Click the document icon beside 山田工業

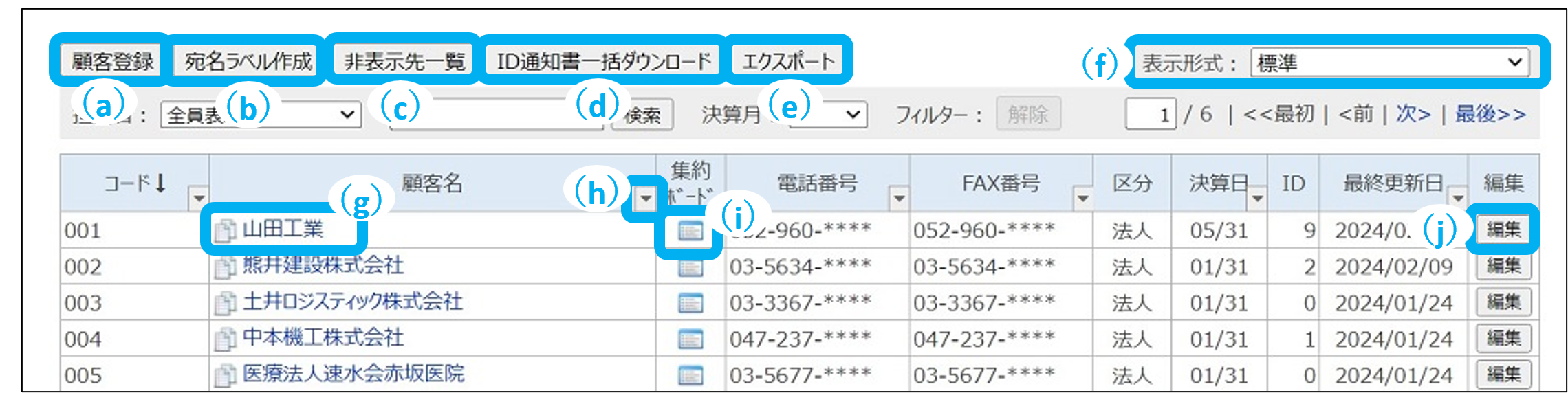coord(224,230)
